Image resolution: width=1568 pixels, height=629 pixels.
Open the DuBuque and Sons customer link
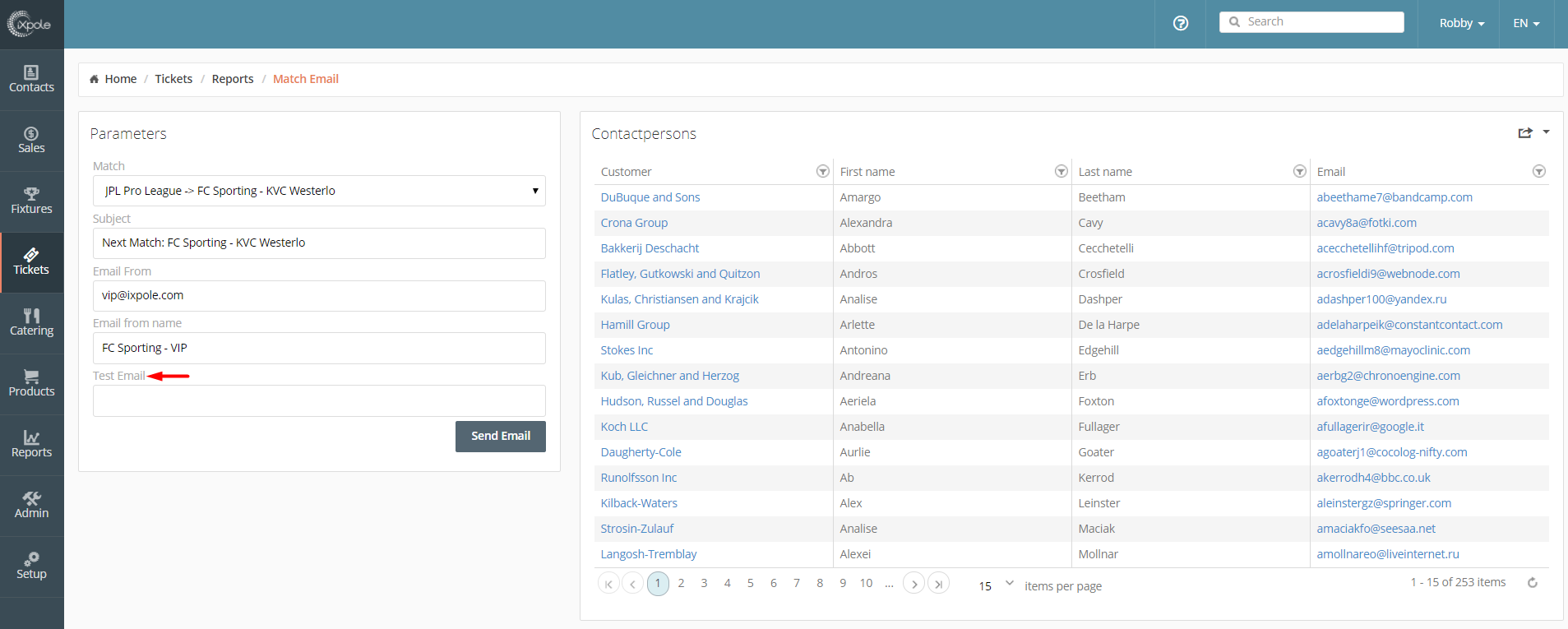click(650, 197)
